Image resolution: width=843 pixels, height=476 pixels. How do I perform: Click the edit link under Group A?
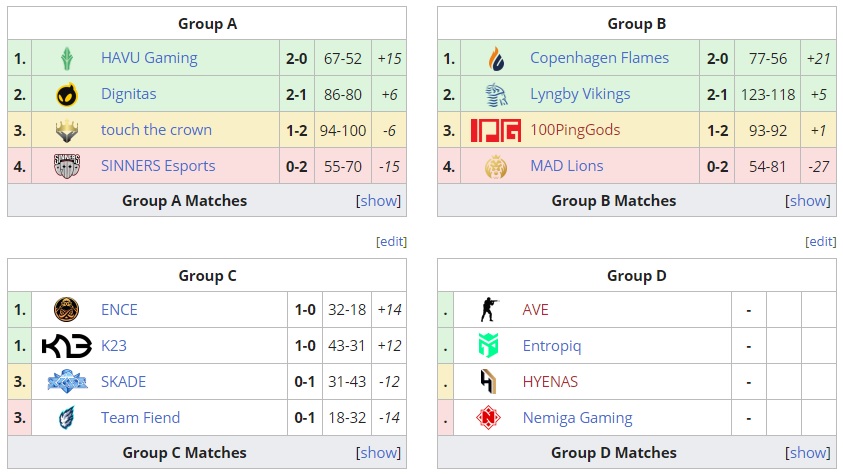click(391, 242)
